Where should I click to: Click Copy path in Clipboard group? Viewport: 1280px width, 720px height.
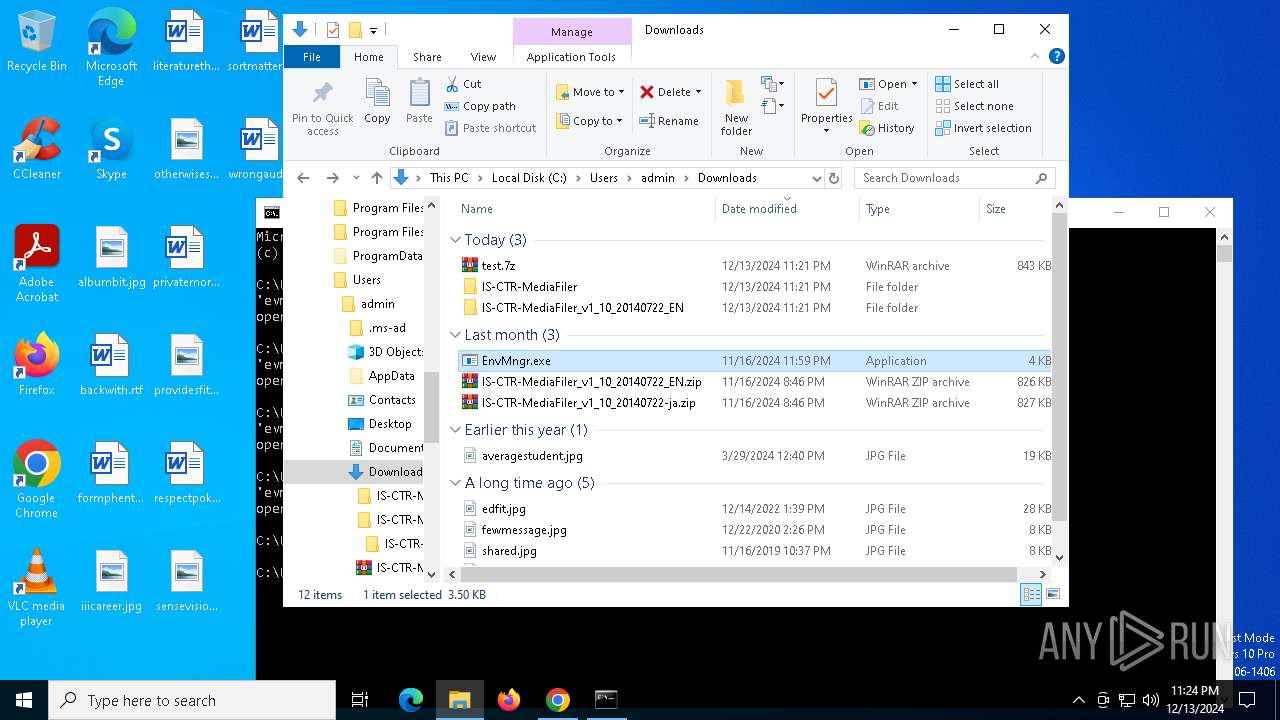[480, 106]
